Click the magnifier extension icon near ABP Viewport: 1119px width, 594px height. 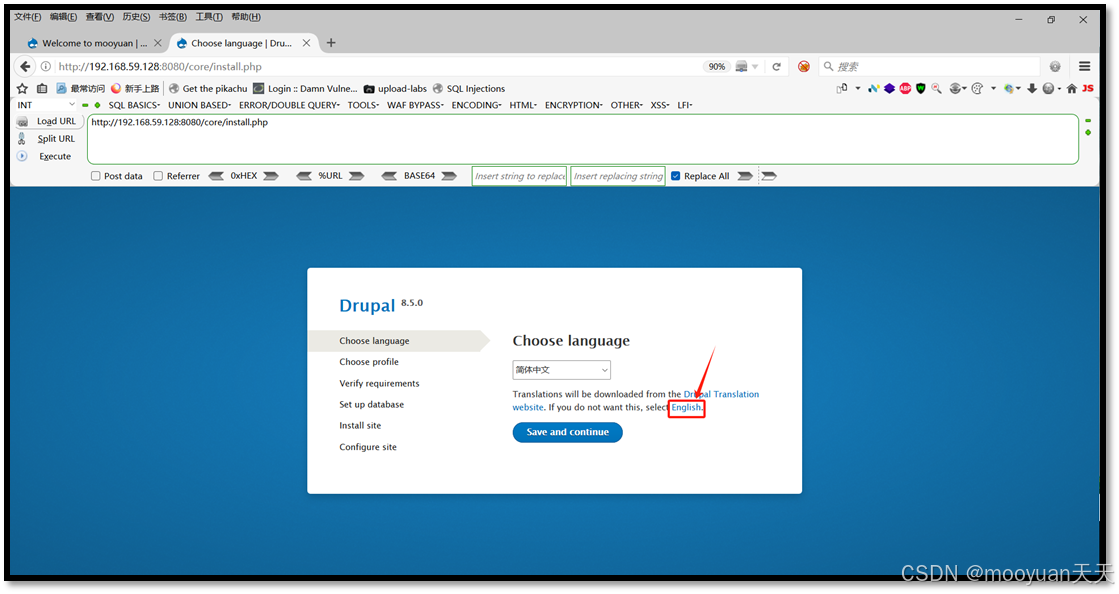[936, 89]
